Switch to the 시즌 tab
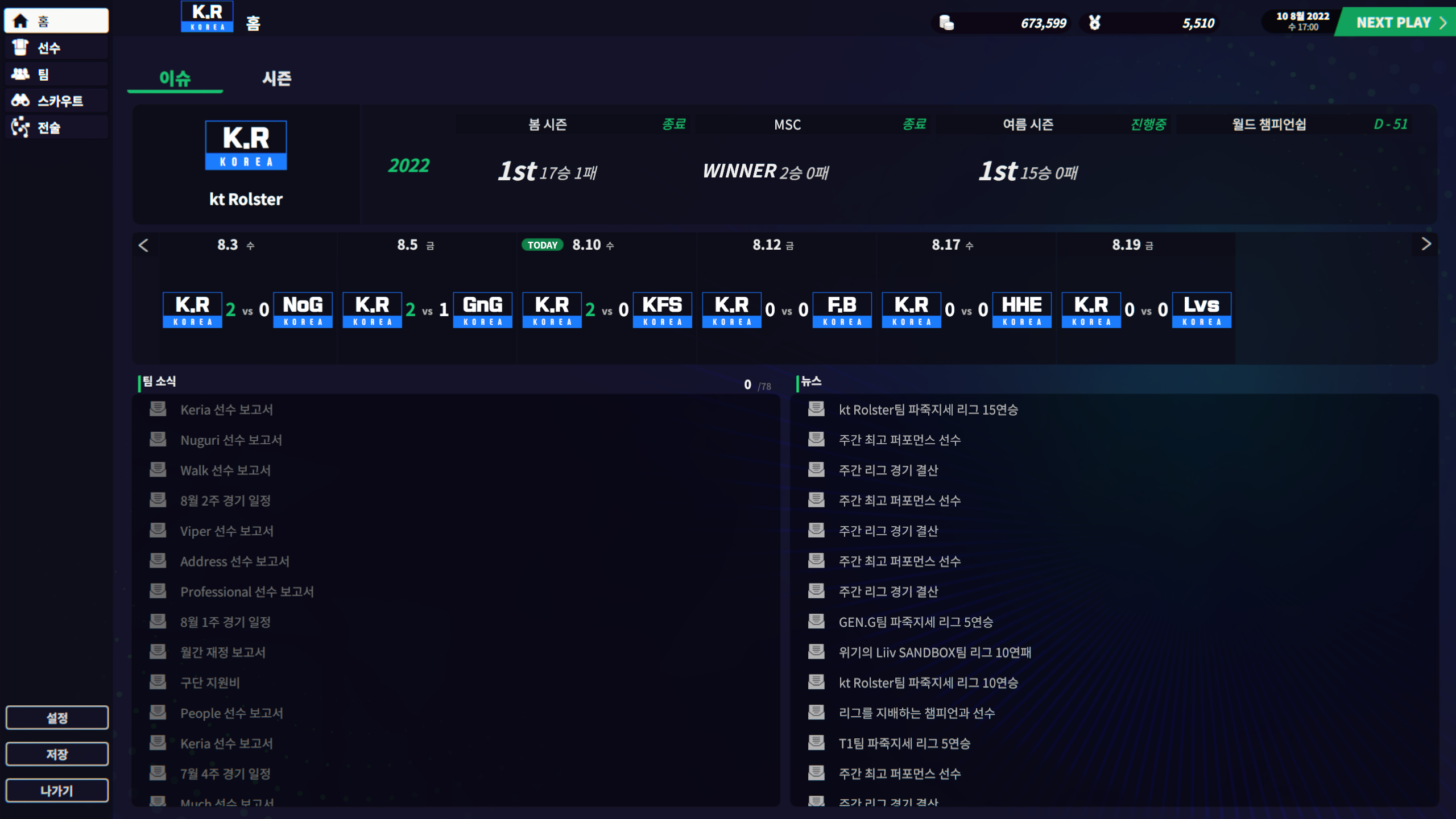The height and width of the screenshot is (819, 1456). coord(276,78)
